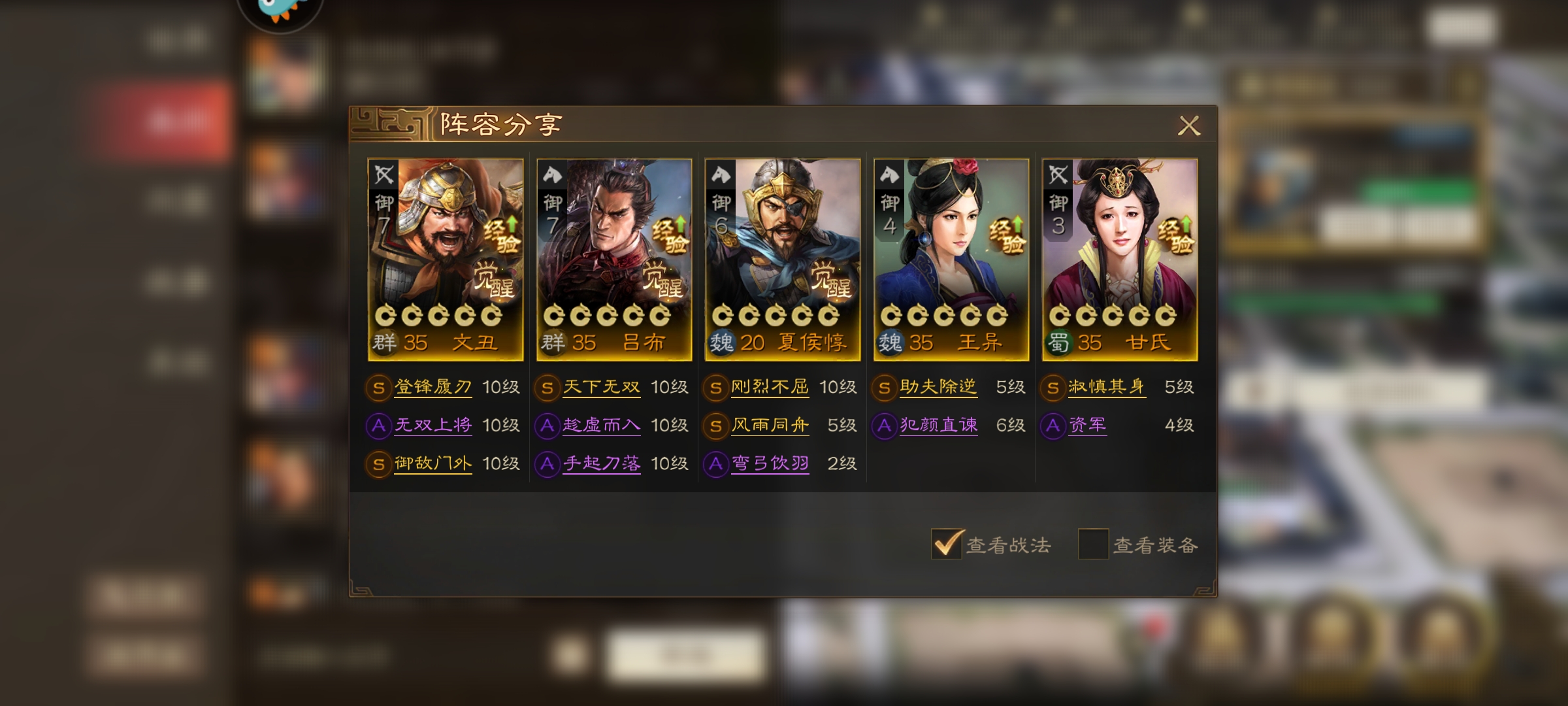The height and width of the screenshot is (706, 1568).
Task: Open the 助夫除逆 skill link
Action: (x=939, y=387)
